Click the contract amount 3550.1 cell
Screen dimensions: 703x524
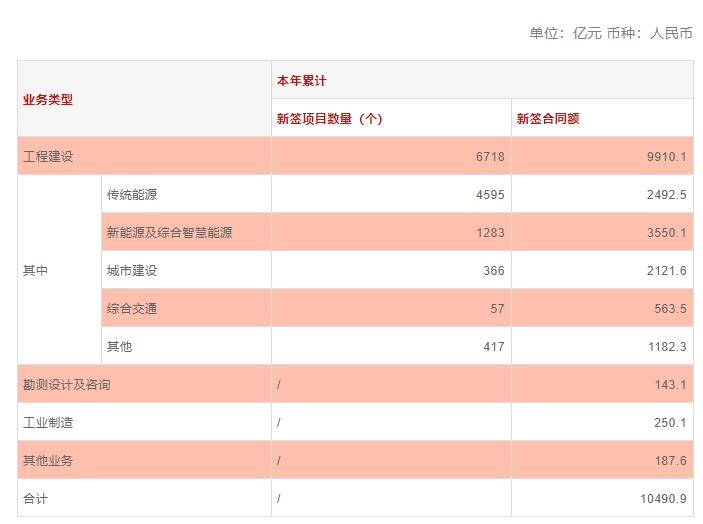coord(665,232)
